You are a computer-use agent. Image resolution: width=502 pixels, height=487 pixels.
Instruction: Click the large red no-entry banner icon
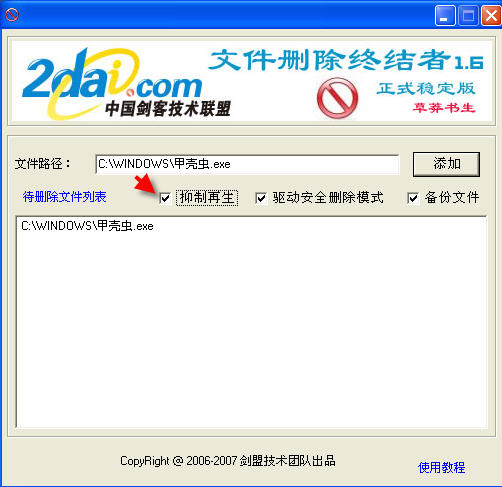(337, 98)
